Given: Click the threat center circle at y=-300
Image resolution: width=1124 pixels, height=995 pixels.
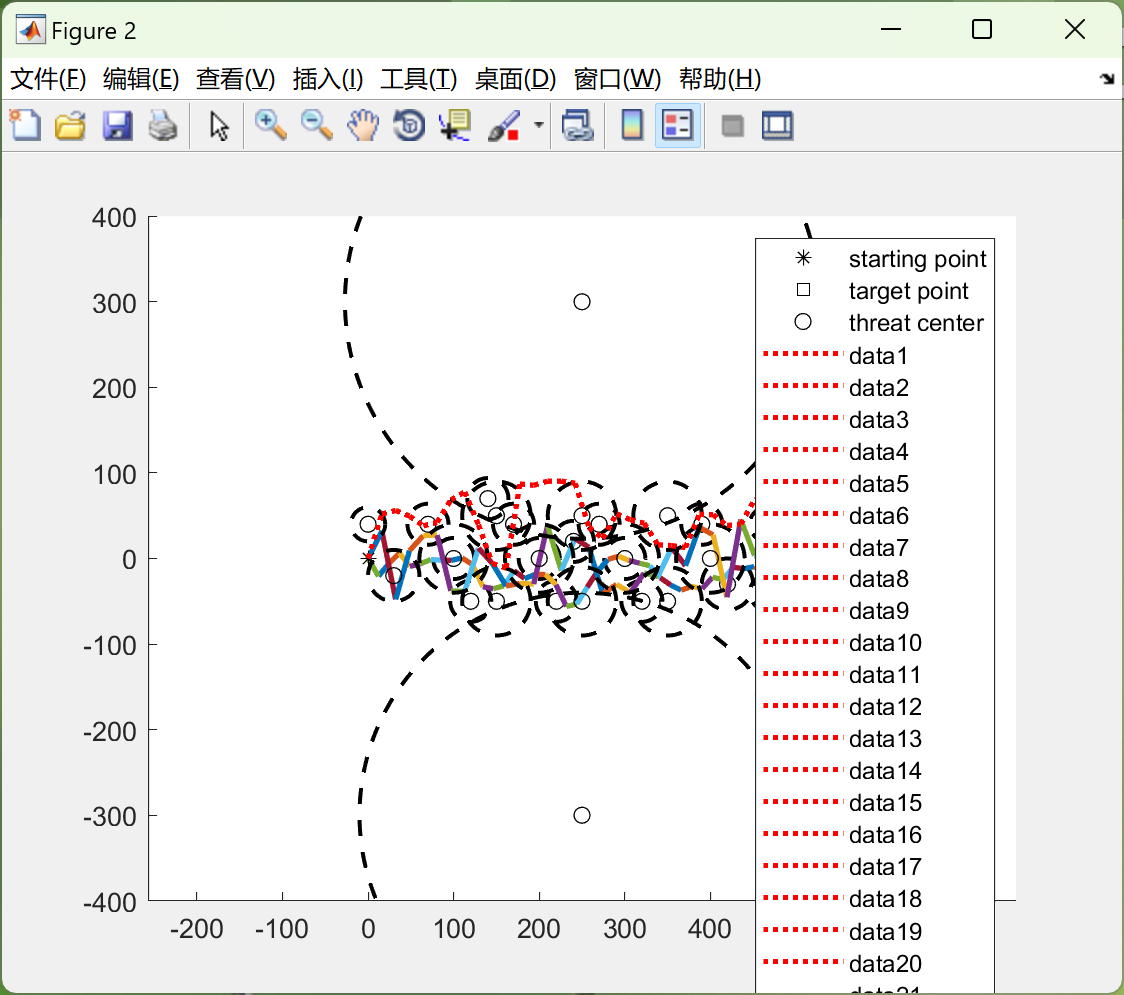Looking at the screenshot, I should point(582,815).
